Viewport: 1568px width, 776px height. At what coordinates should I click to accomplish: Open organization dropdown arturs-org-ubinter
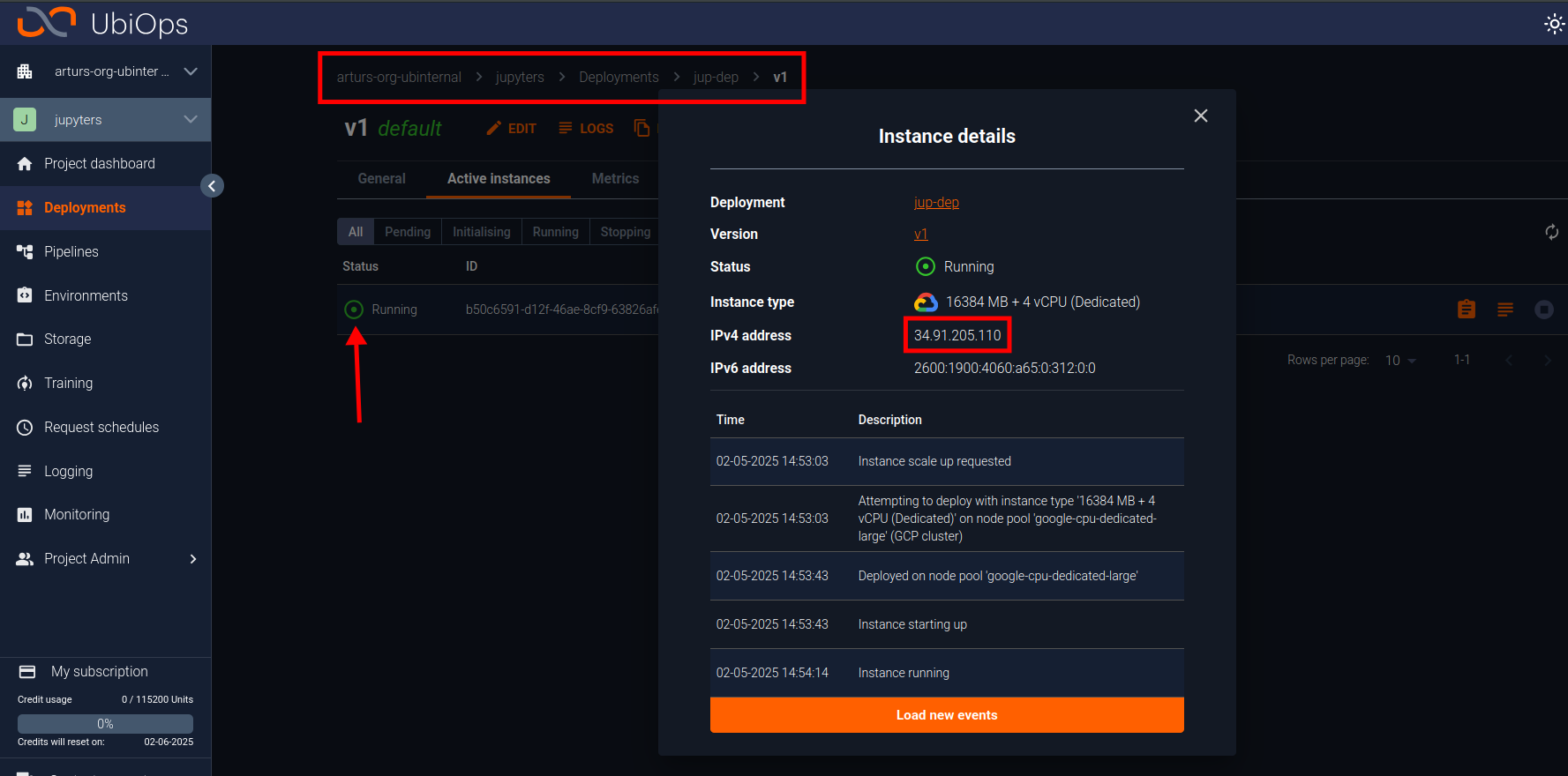pos(106,71)
